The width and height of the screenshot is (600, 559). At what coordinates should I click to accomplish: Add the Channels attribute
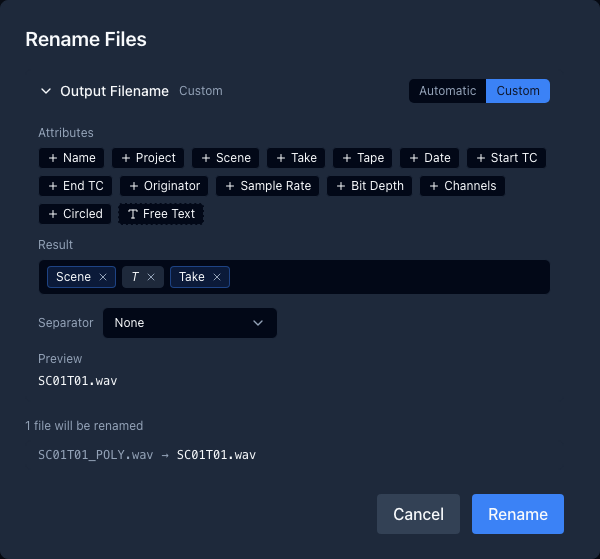462,186
